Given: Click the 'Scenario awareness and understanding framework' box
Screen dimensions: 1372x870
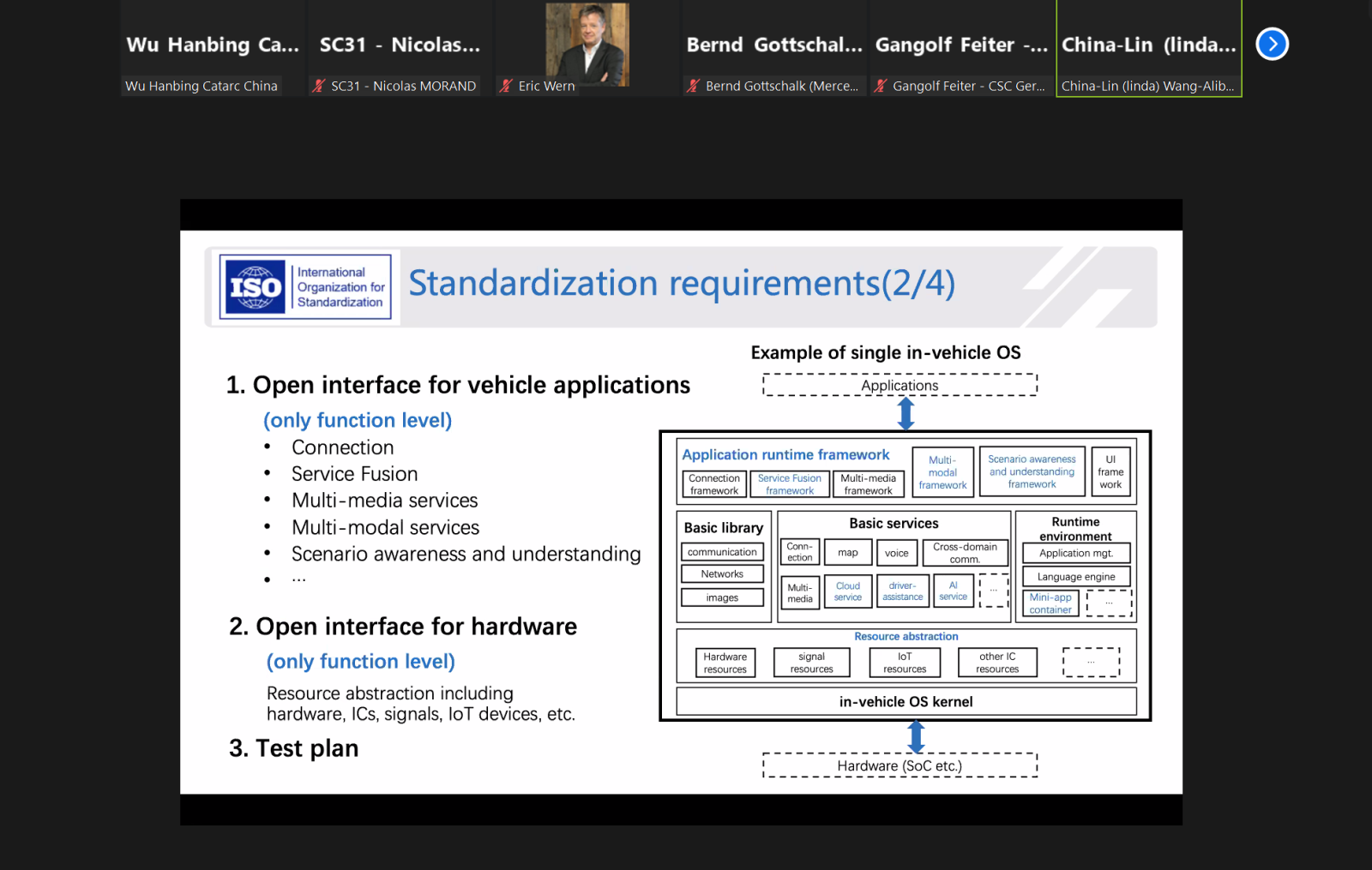Looking at the screenshot, I should (x=1032, y=471).
